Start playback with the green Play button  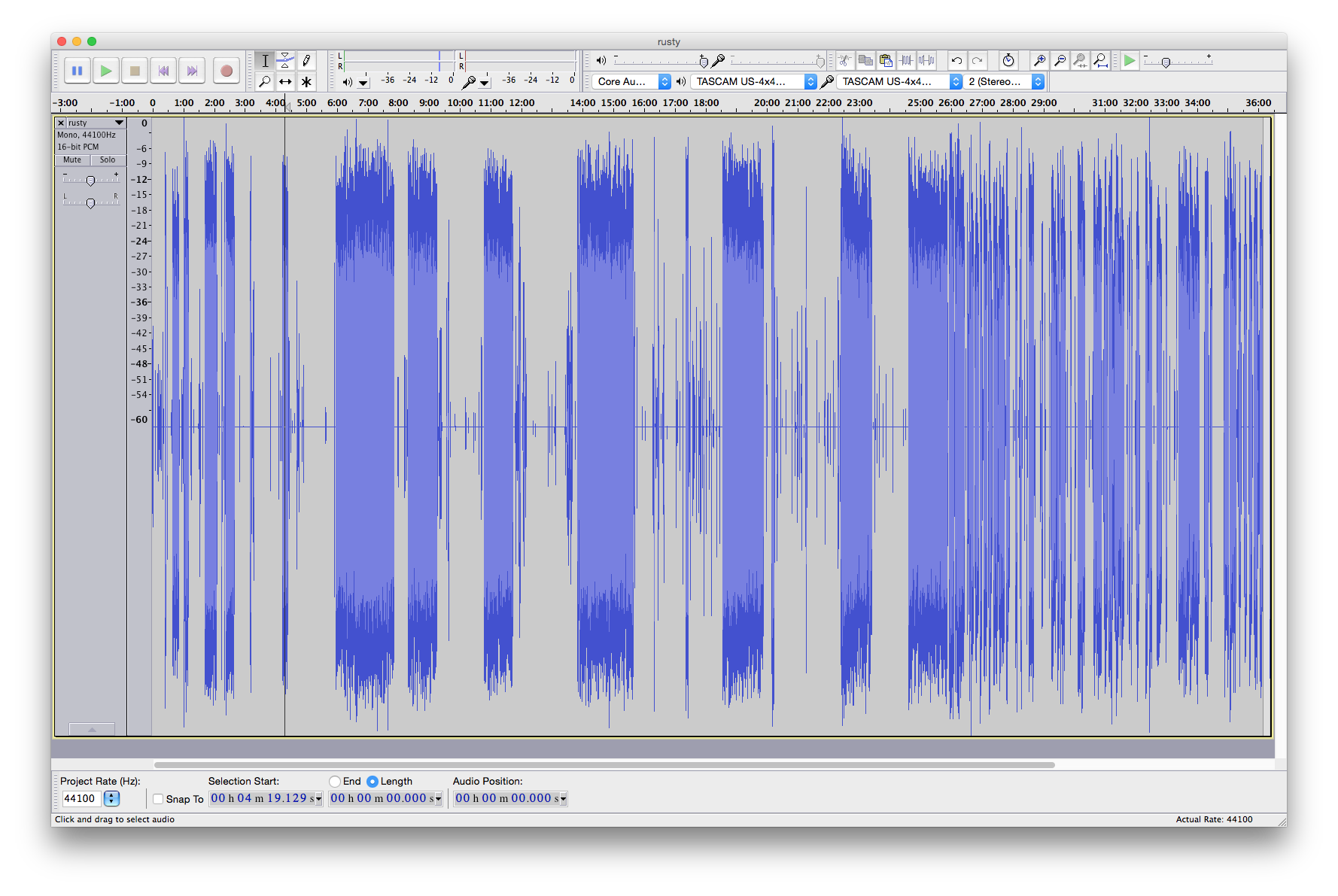point(106,71)
